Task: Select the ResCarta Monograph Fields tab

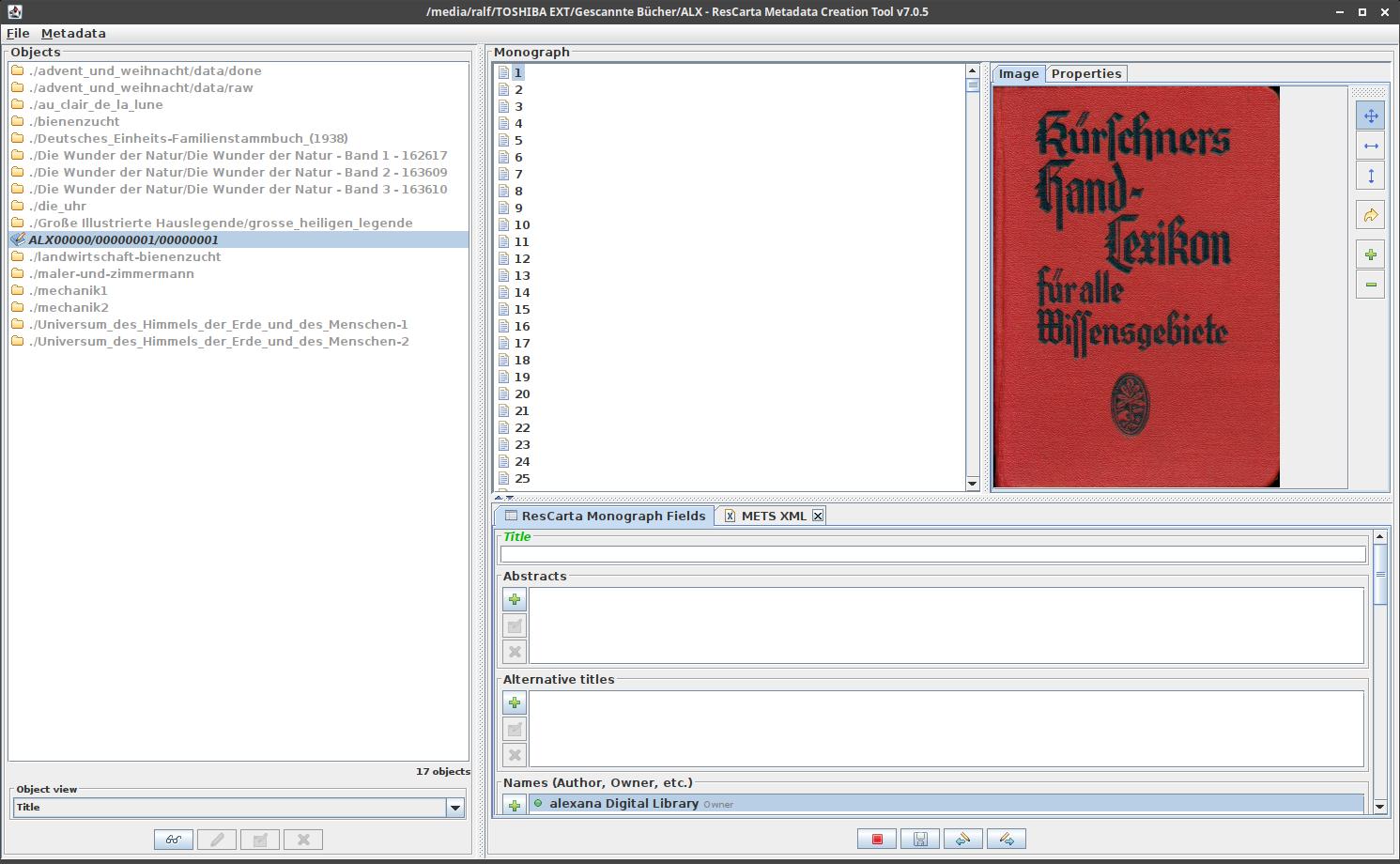Action: point(605,516)
